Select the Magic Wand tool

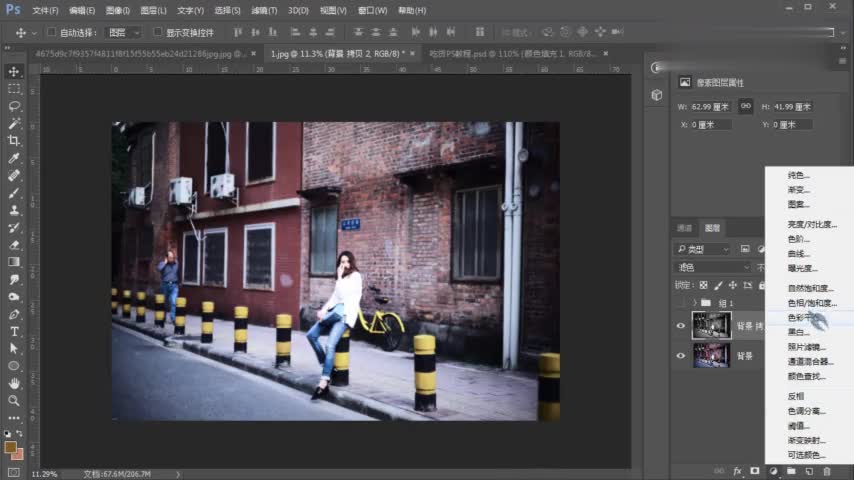tap(14, 123)
